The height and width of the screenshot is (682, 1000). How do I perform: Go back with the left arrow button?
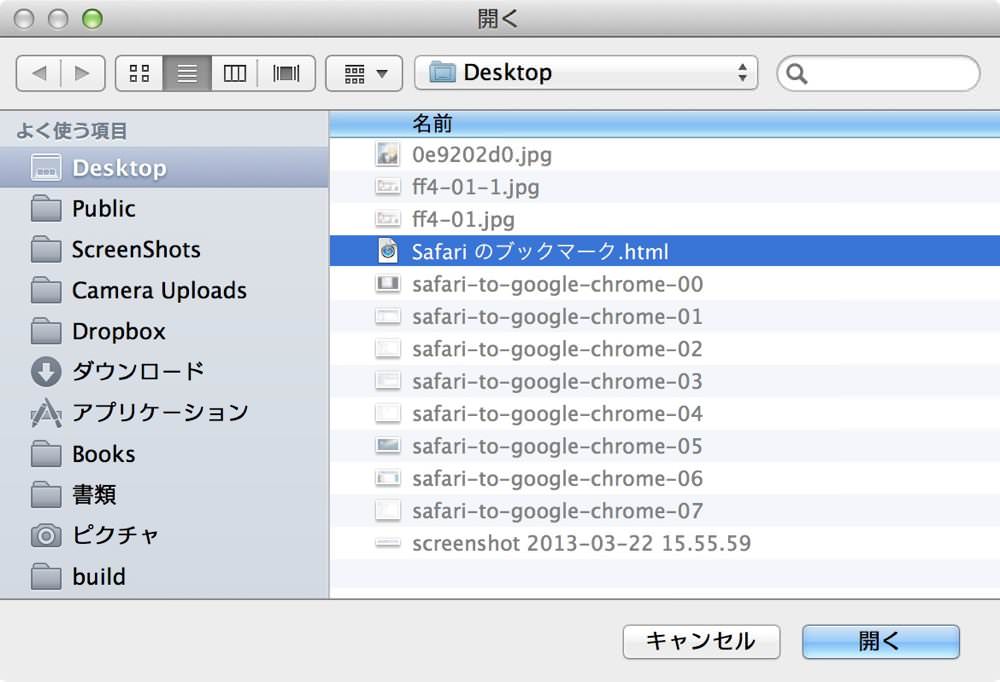[39, 73]
